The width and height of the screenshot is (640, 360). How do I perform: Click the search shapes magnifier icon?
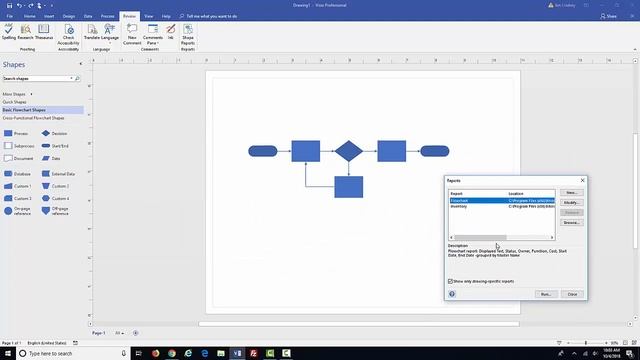click(77, 78)
